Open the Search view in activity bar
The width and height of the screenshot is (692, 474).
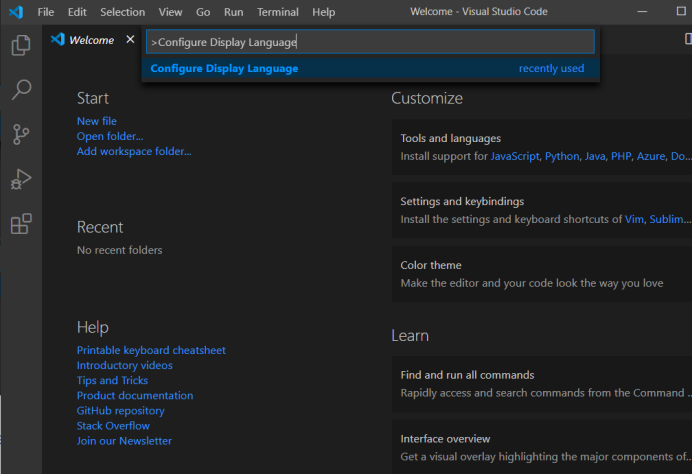coord(20,90)
